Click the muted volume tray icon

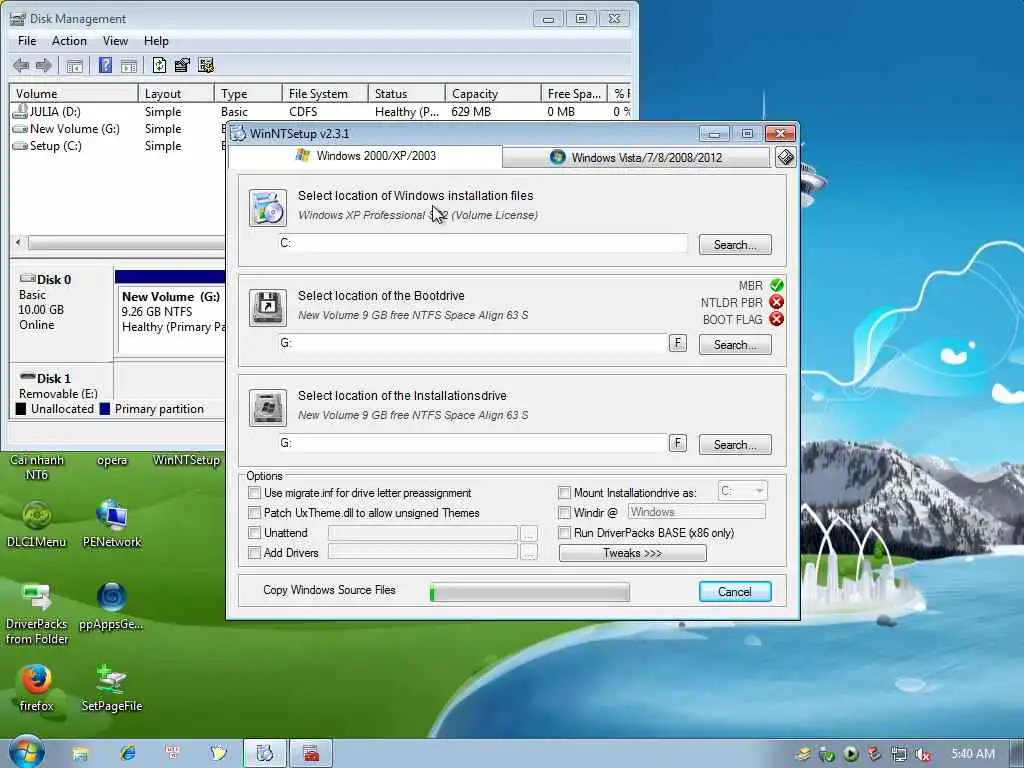coord(922,754)
